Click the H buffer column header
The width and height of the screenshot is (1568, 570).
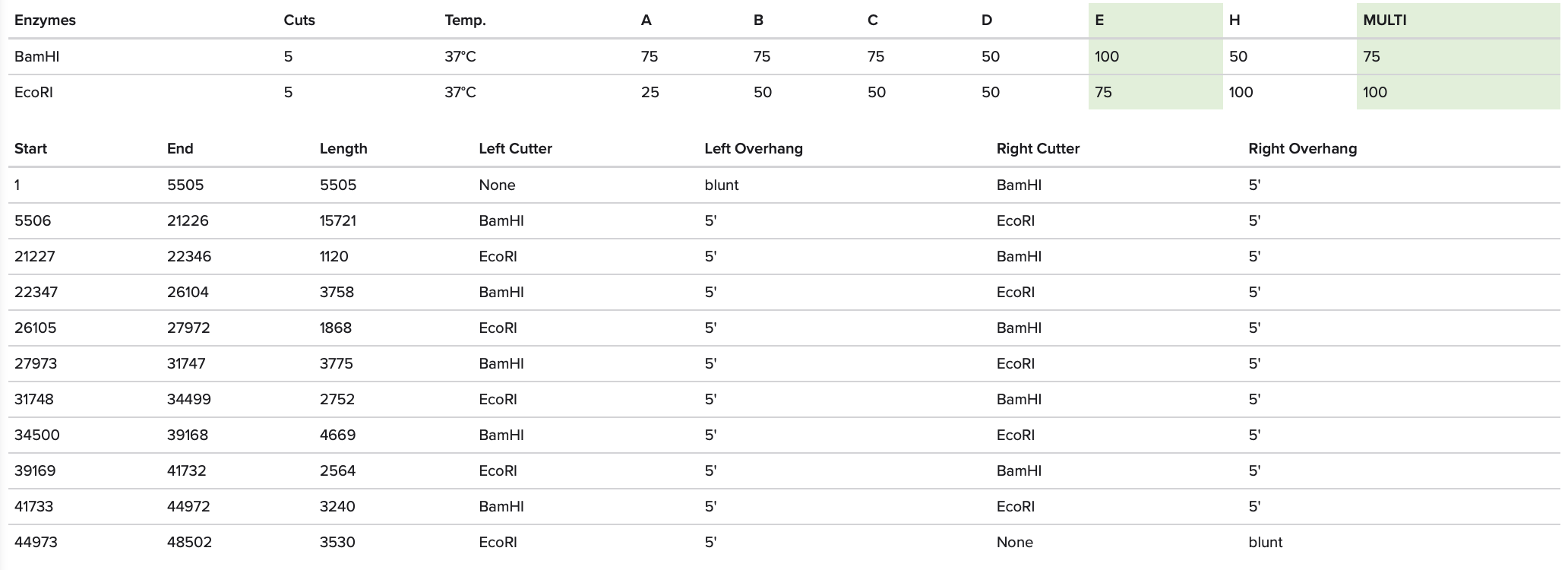pyautogui.click(x=1234, y=21)
